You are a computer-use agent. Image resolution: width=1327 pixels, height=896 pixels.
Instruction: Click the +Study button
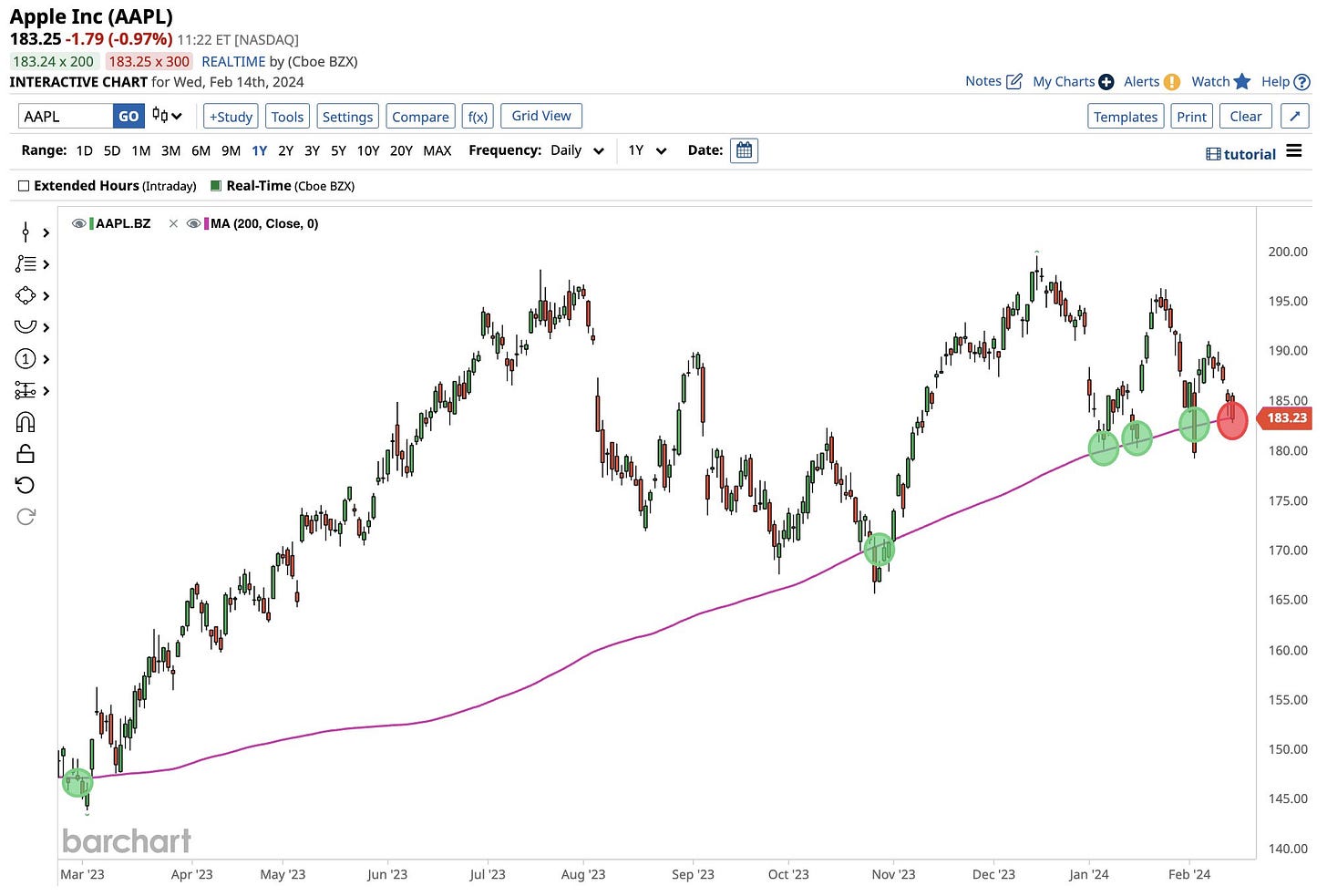(231, 117)
